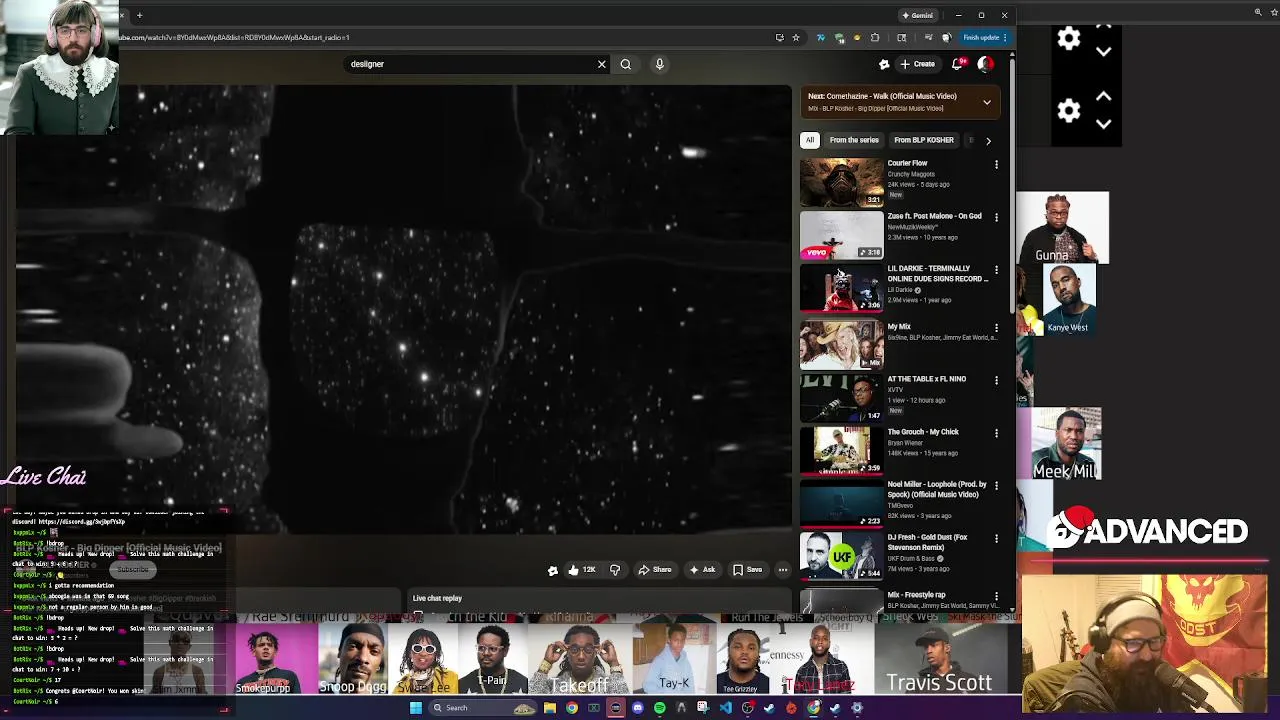Image resolution: width=1280 pixels, height=720 pixels.
Task: Open the options menu for 'AT THE TABLE x FL NINO'
Action: pos(996,381)
